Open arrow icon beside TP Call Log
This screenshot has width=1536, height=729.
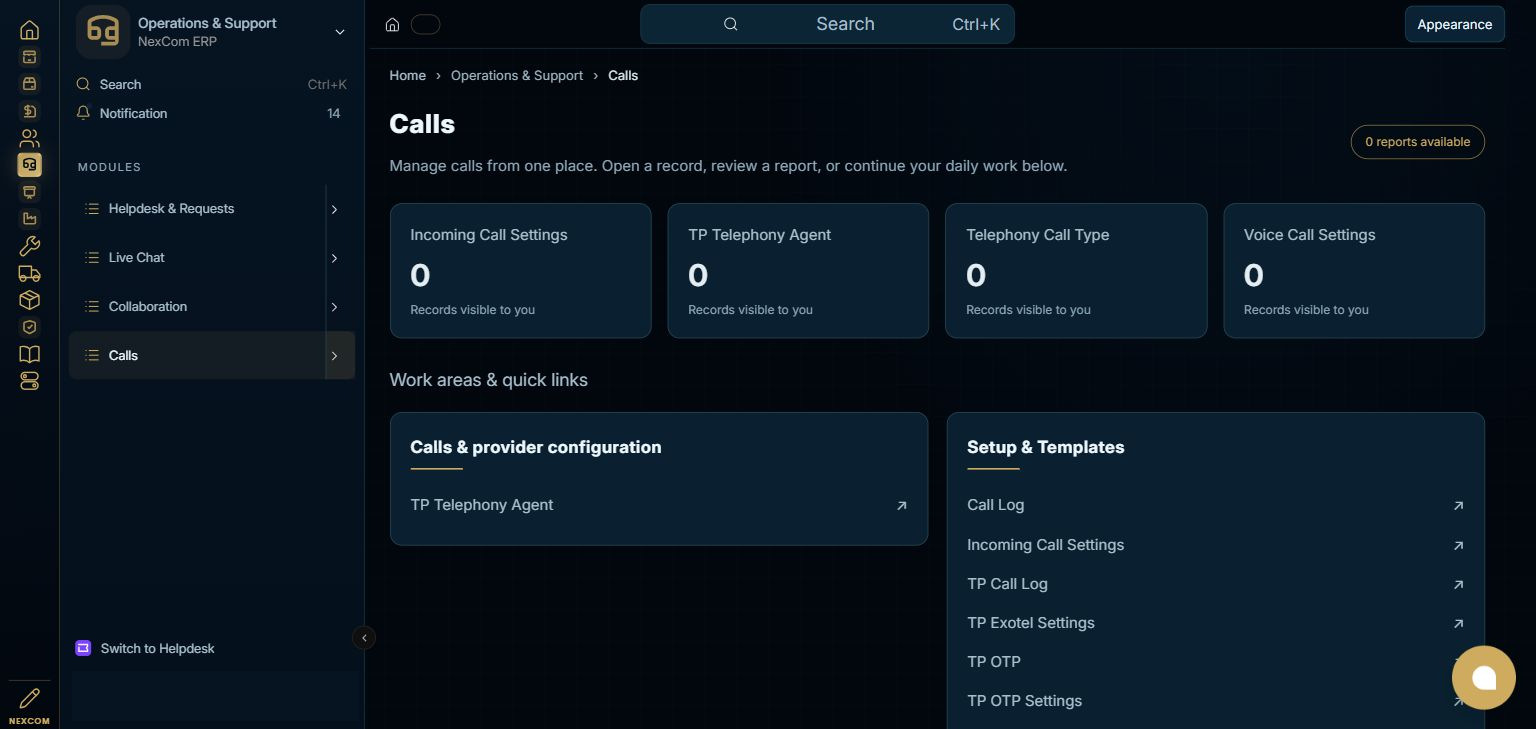[x=1458, y=585]
